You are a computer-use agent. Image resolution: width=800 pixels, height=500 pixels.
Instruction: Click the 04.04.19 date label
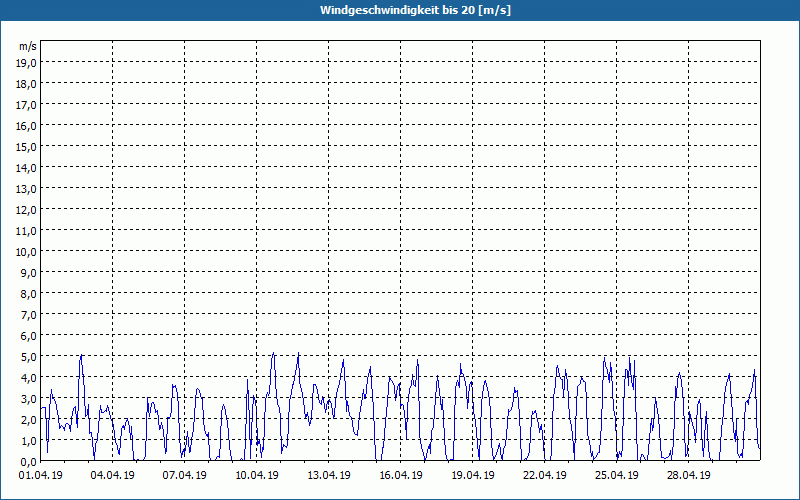(x=113, y=476)
